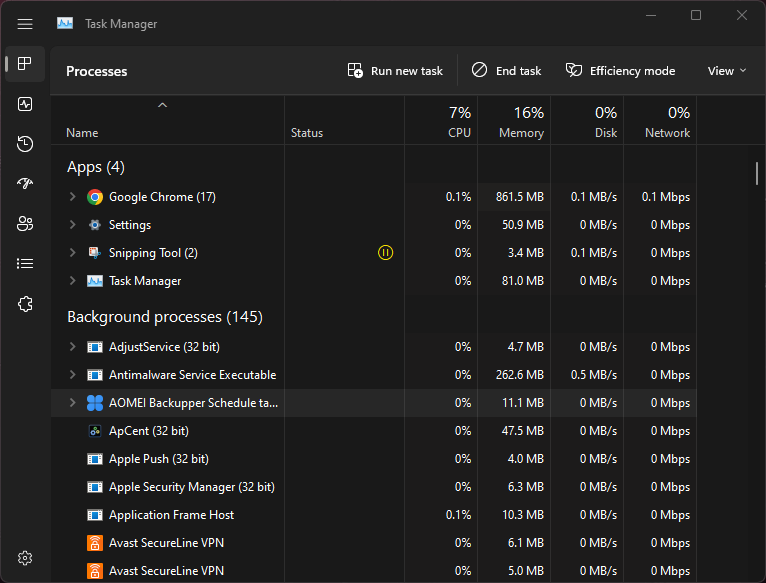The height and width of the screenshot is (583, 766).
Task: Open the View dropdown
Action: [x=727, y=71]
